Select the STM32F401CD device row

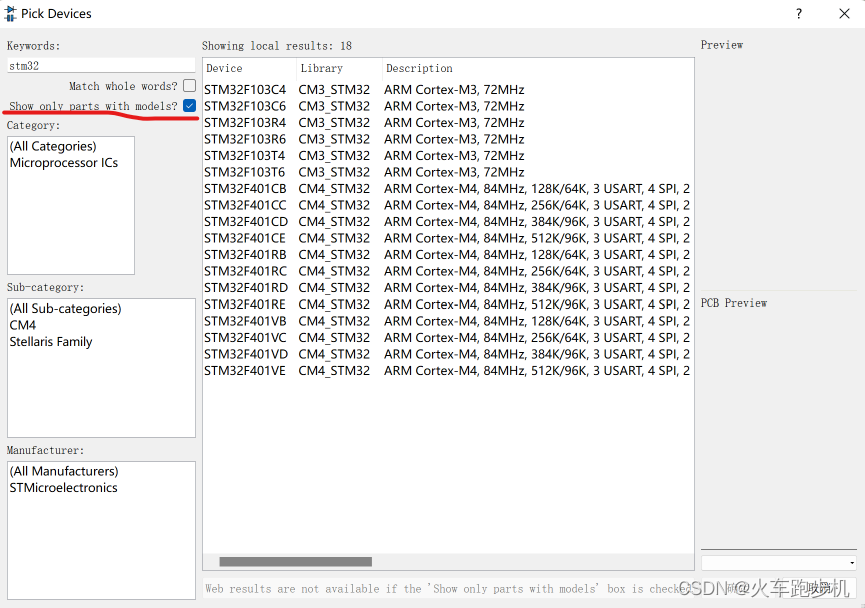click(447, 222)
